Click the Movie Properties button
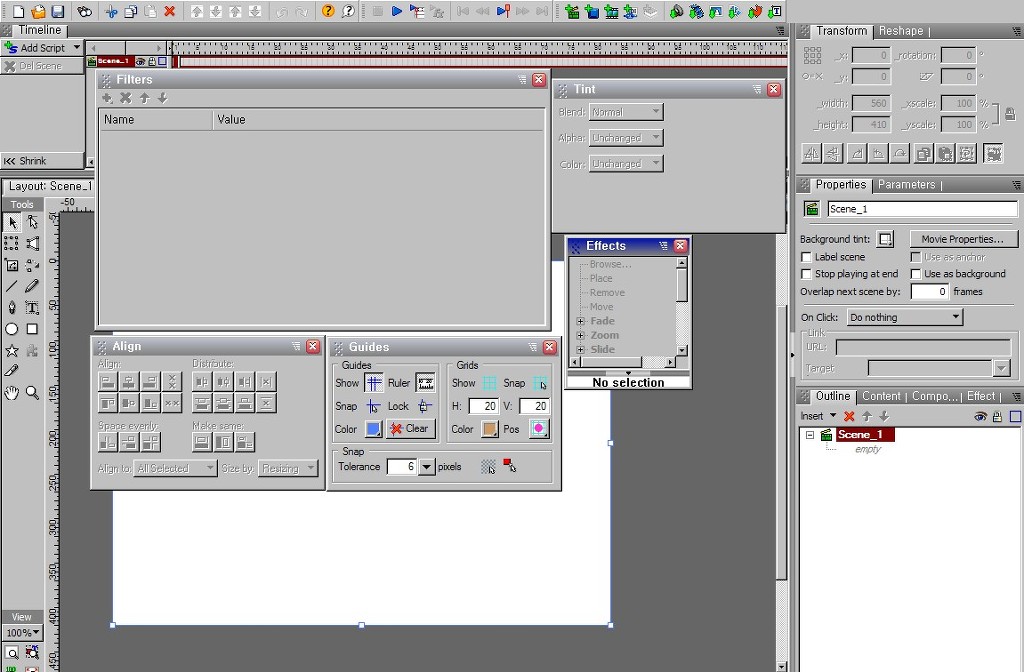Image resolution: width=1024 pixels, height=672 pixels. [962, 239]
